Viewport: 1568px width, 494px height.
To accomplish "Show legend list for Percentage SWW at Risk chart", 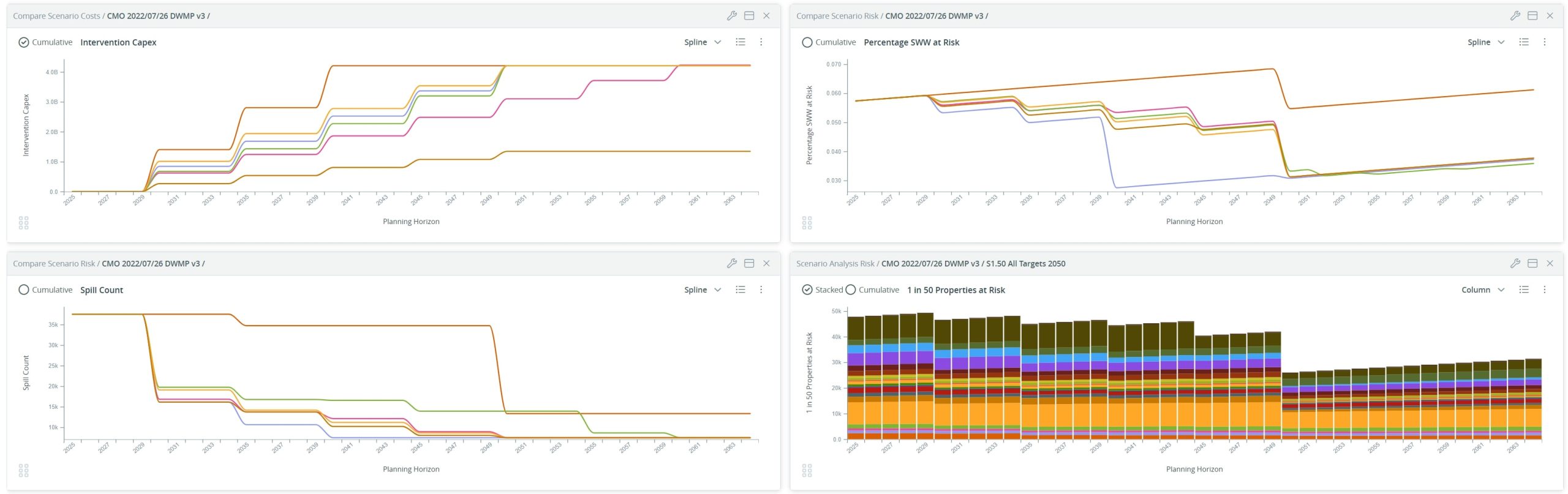I will (1524, 42).
